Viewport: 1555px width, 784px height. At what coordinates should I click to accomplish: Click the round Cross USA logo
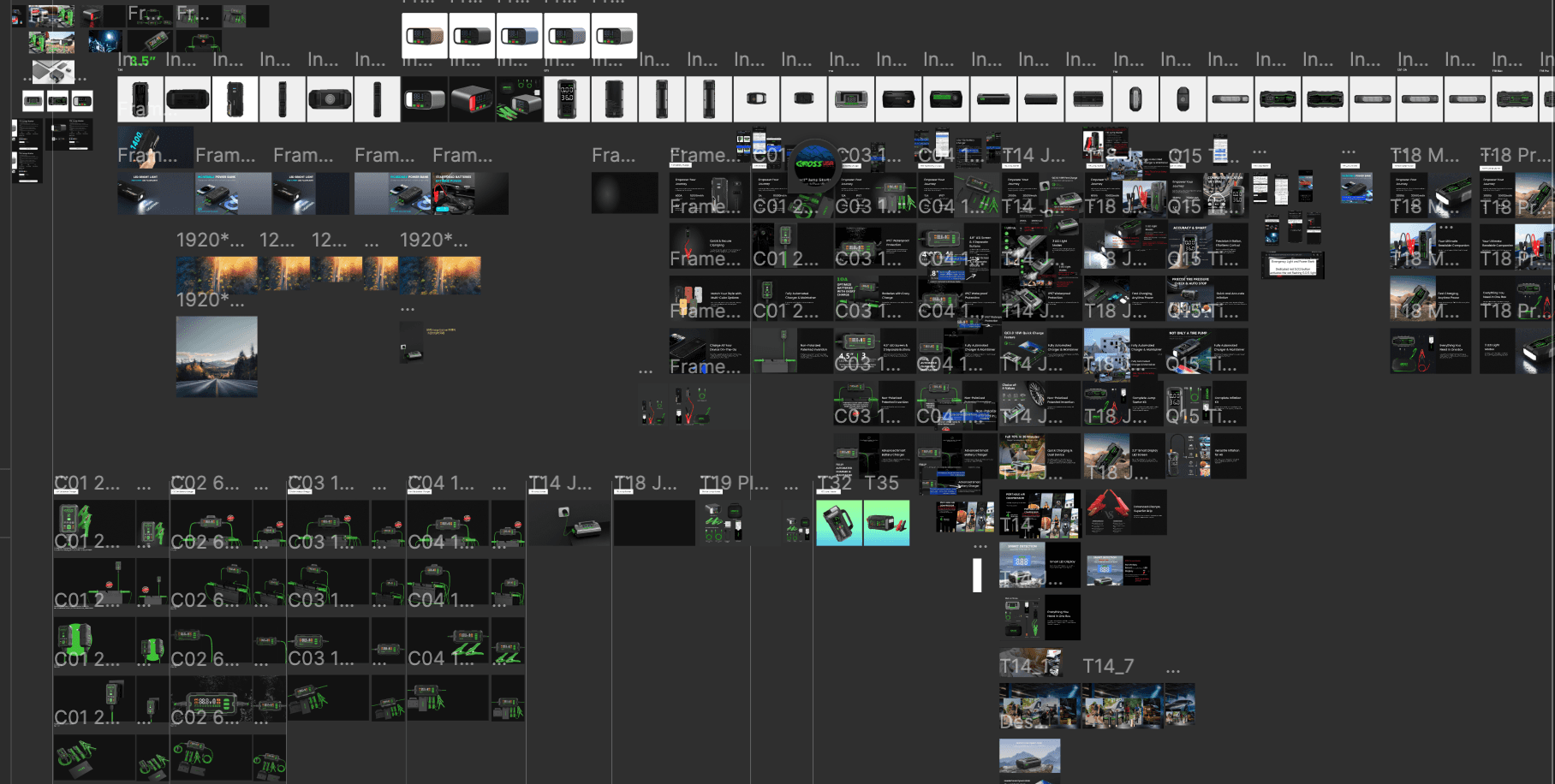click(x=813, y=164)
